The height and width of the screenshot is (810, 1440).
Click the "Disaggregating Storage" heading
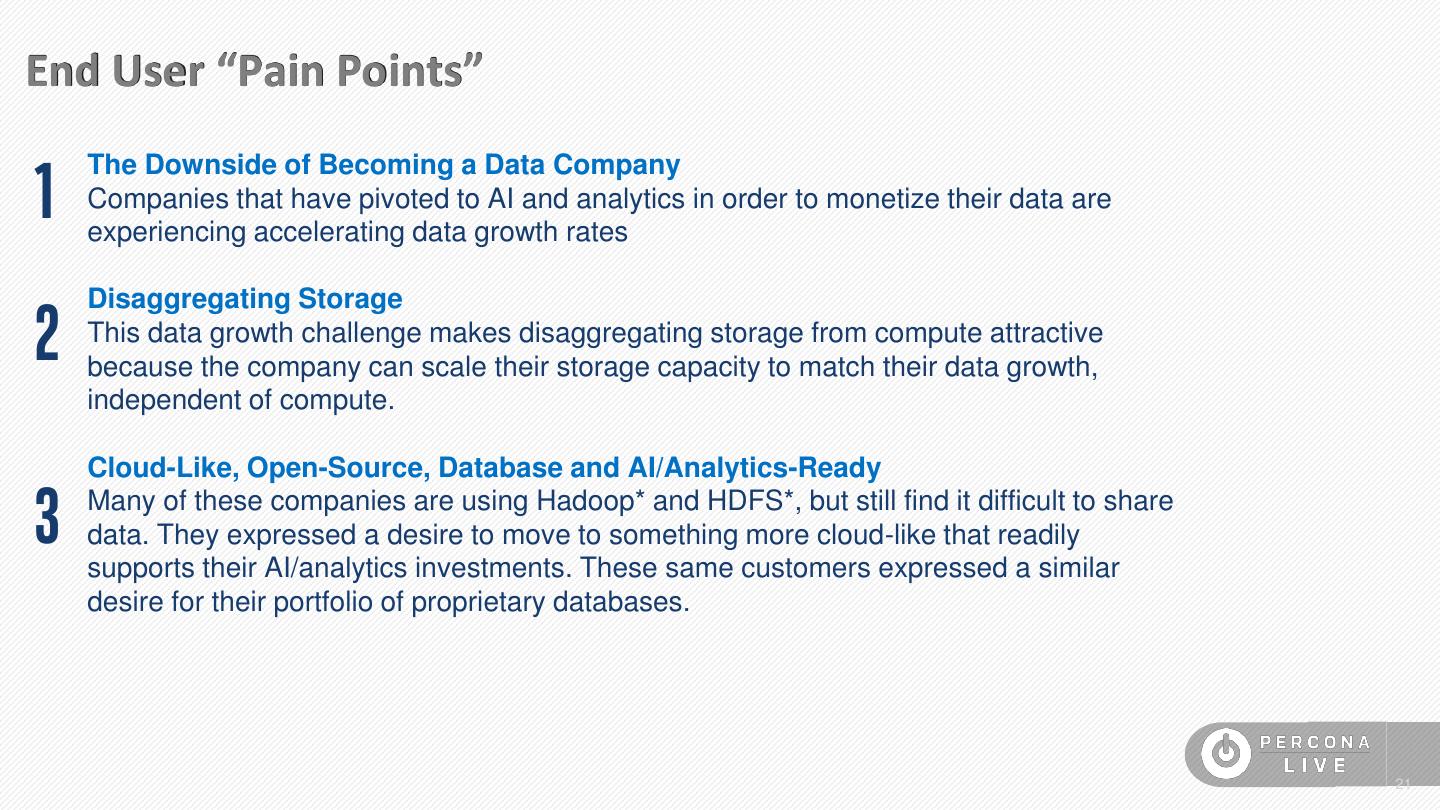click(x=245, y=299)
